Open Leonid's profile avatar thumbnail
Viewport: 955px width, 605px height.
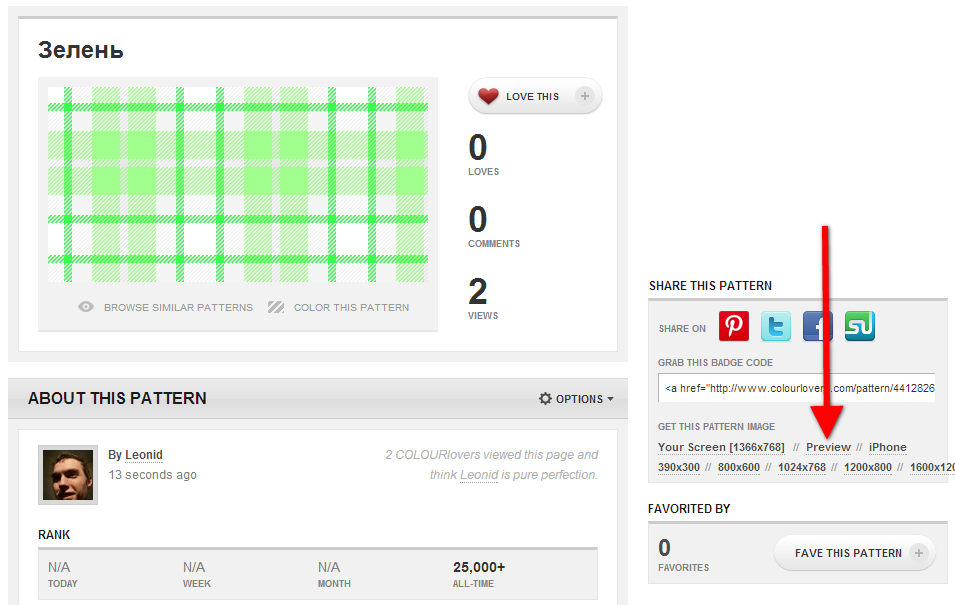(x=68, y=475)
